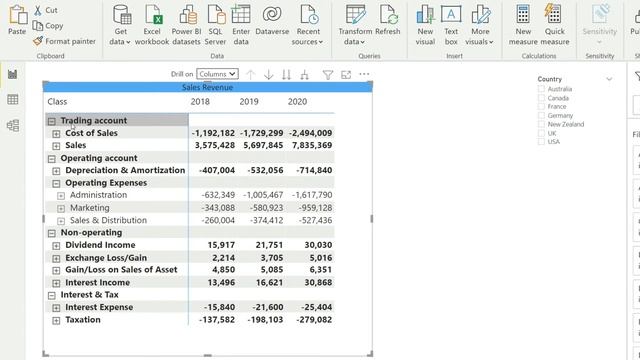Screen dimensions: 640x360
Task: Expand the Interest Expense row
Action: [x=56, y=308]
